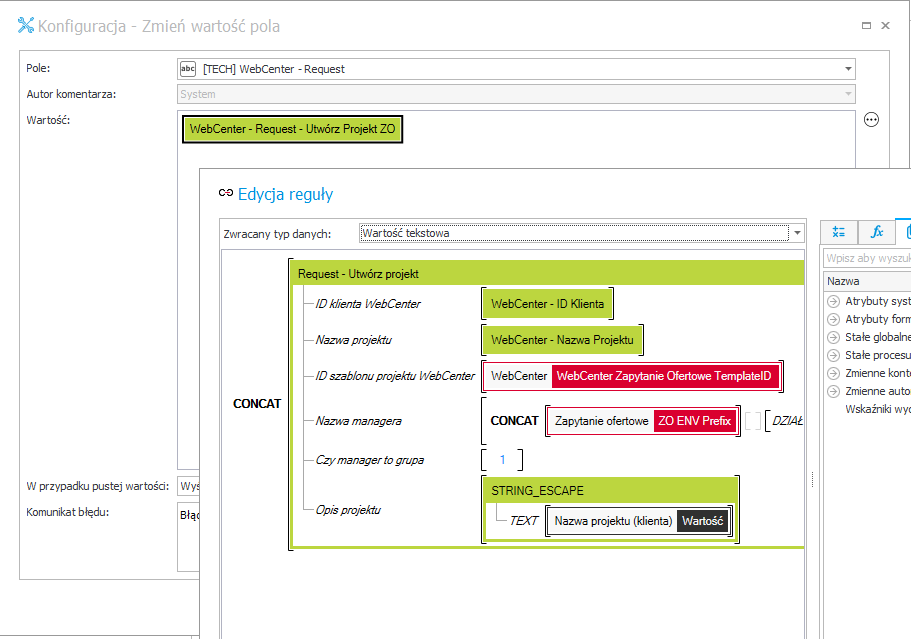Select the Zapytanie ofertowe ZO ENV Prefix tag
The height and width of the screenshot is (639, 911).
tap(643, 421)
